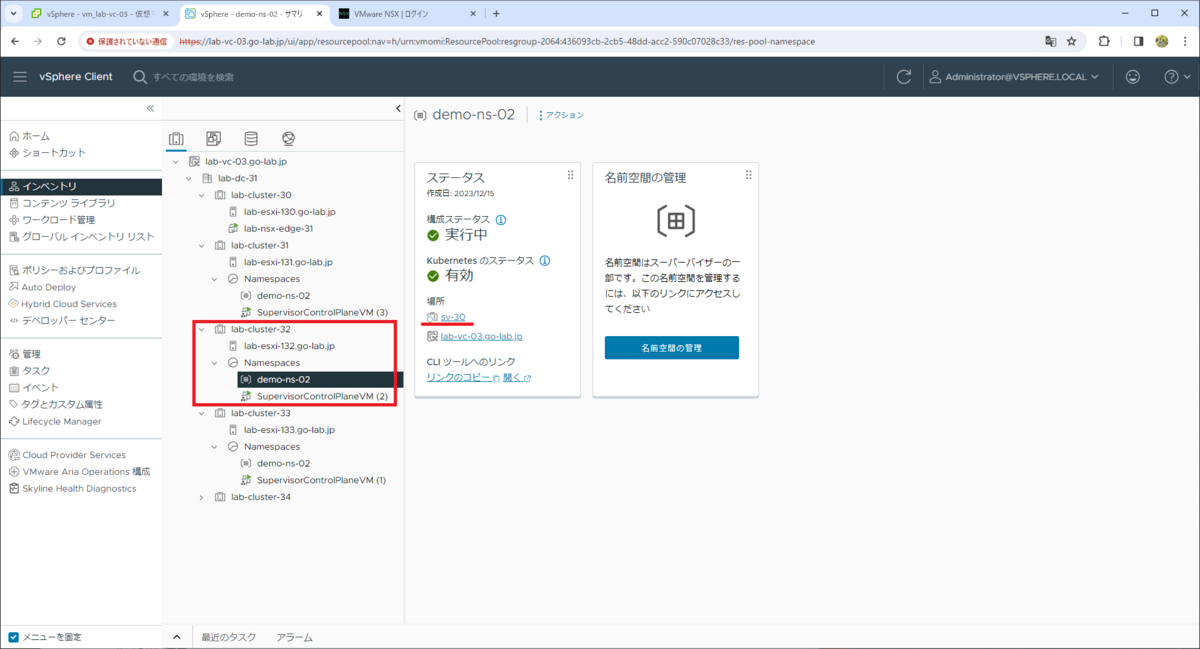1200x649 pixels.
Task: Select Storage inventory view icon
Action: tap(251, 139)
